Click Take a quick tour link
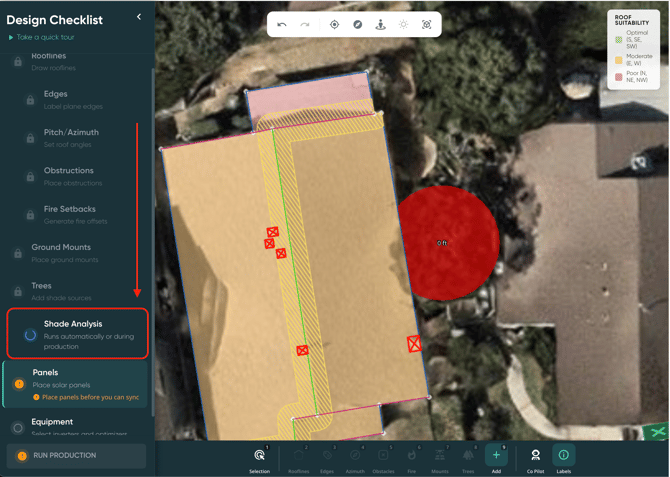 (45, 37)
